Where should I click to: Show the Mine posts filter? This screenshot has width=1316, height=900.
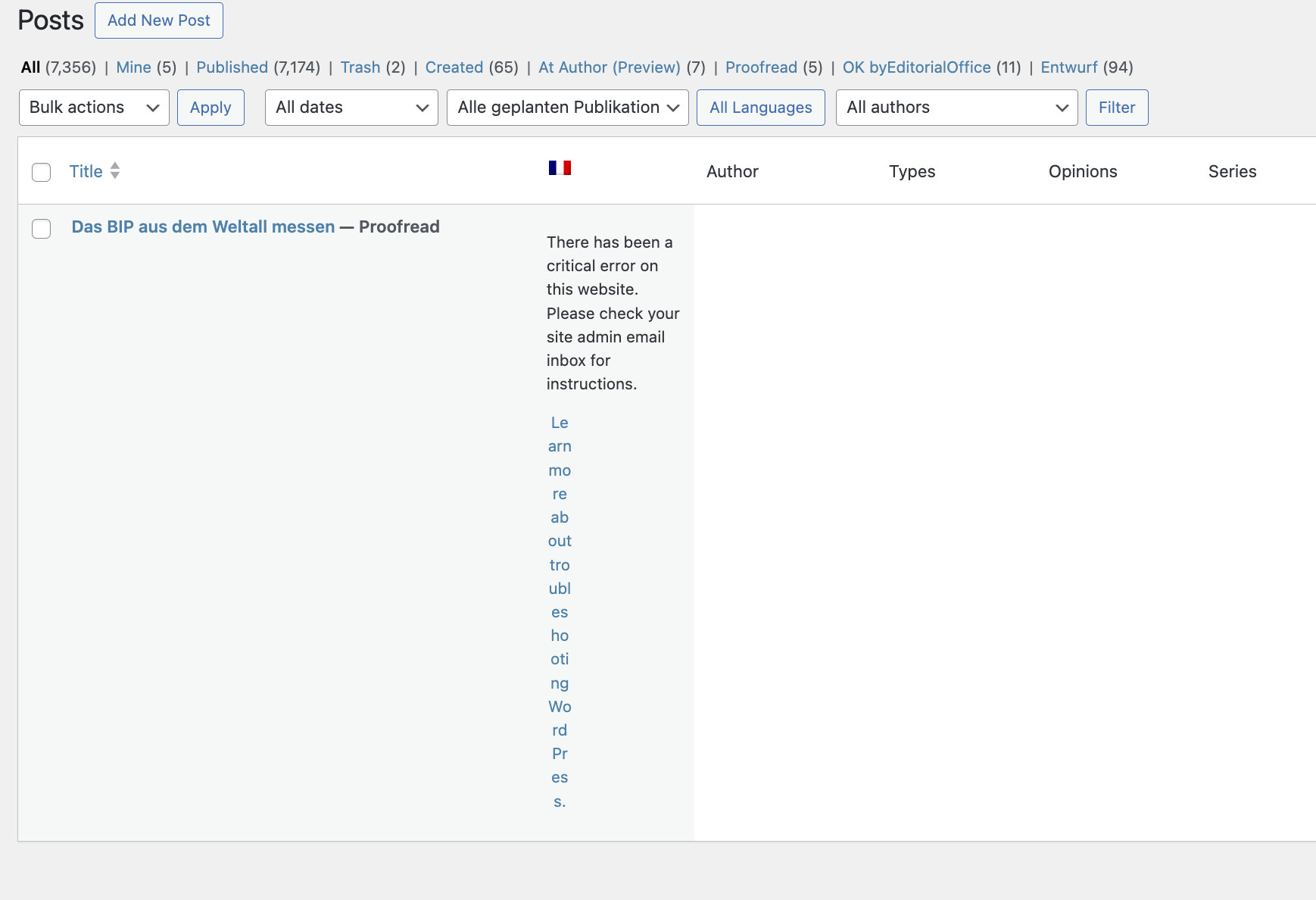pos(133,67)
